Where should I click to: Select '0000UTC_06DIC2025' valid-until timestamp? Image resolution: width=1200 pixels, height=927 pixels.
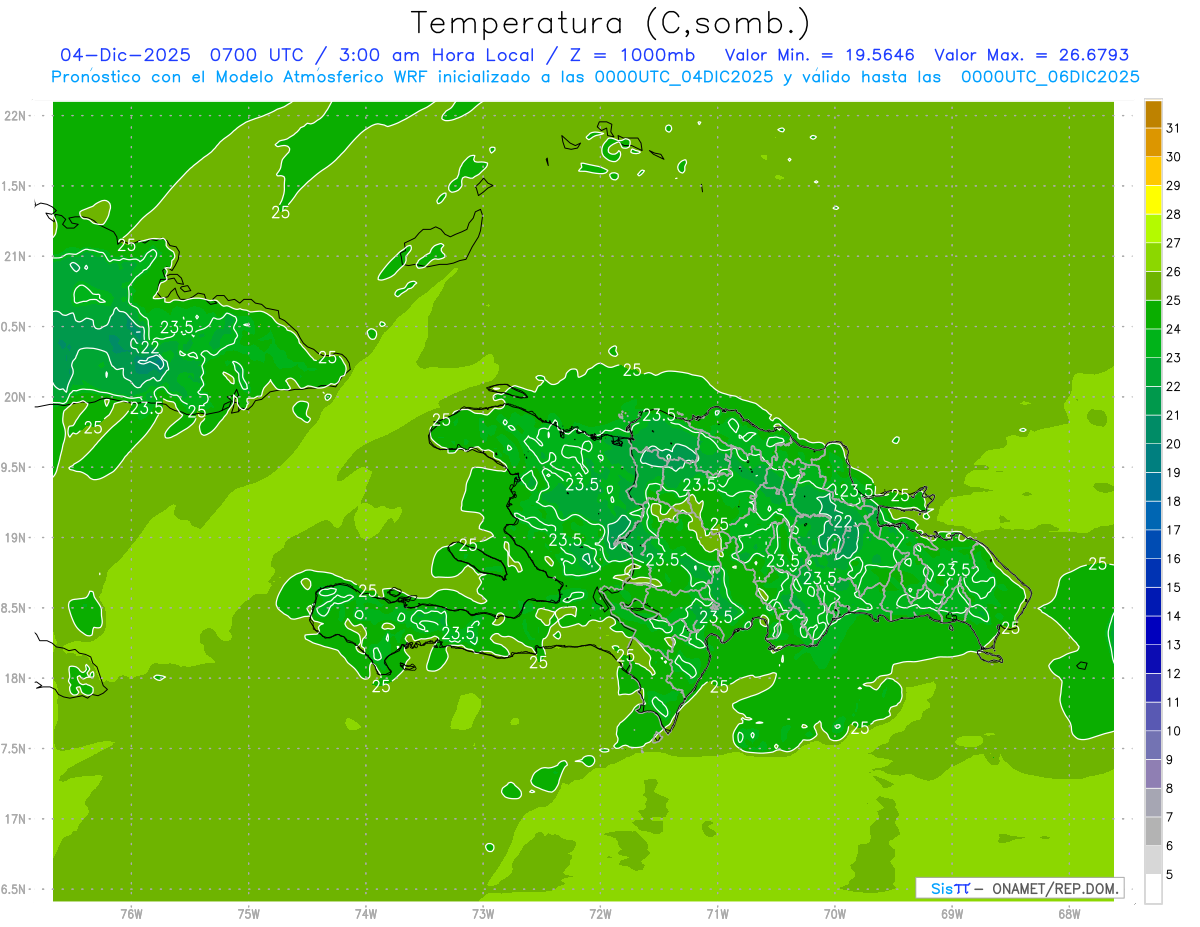(x=1050, y=77)
